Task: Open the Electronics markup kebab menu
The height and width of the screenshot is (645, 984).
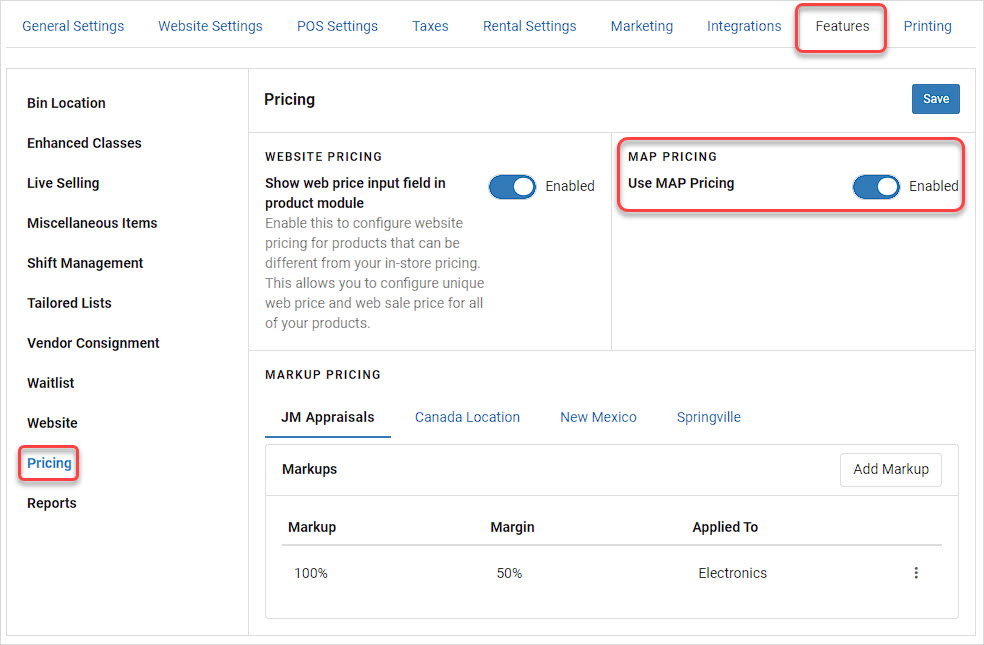Action: pyautogui.click(x=916, y=572)
